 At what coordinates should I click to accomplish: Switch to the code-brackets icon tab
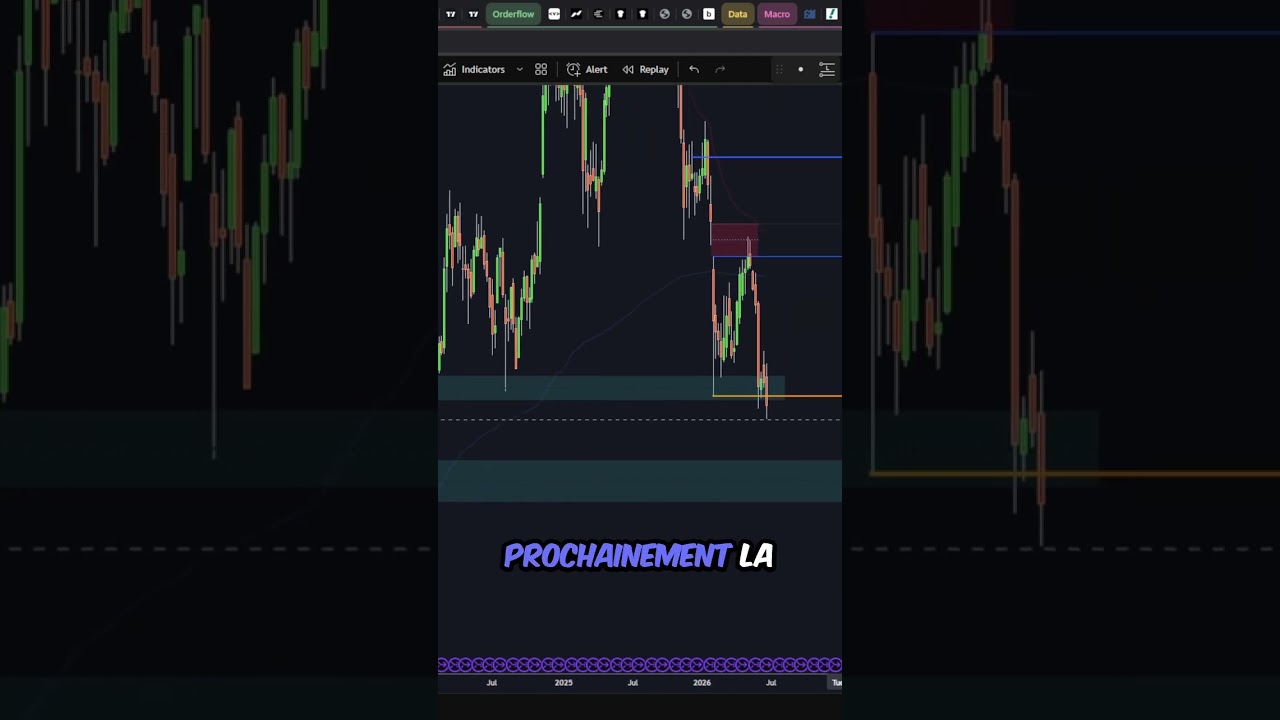[x=554, y=14]
